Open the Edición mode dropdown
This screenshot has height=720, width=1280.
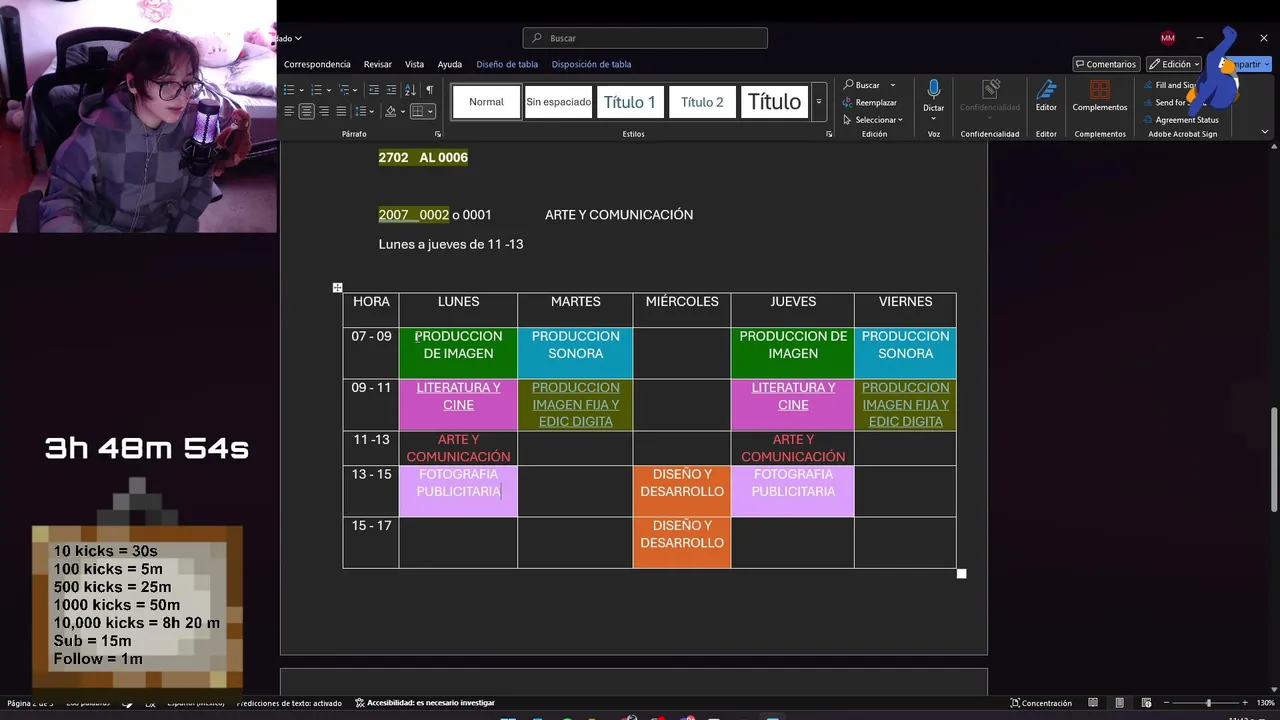tap(1174, 64)
